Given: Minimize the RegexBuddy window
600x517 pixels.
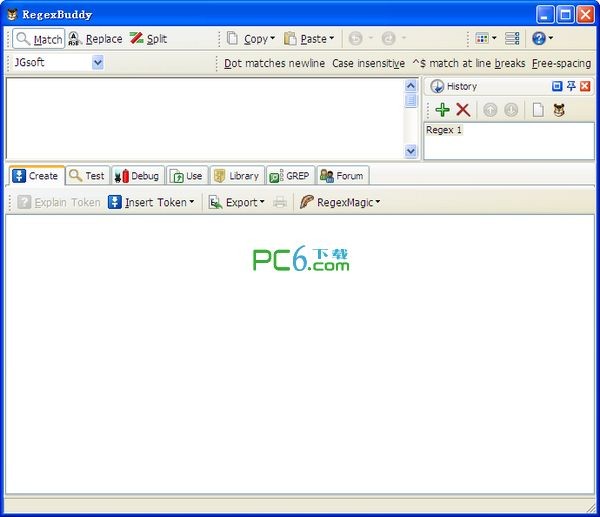Looking at the screenshot, I should pos(545,15).
